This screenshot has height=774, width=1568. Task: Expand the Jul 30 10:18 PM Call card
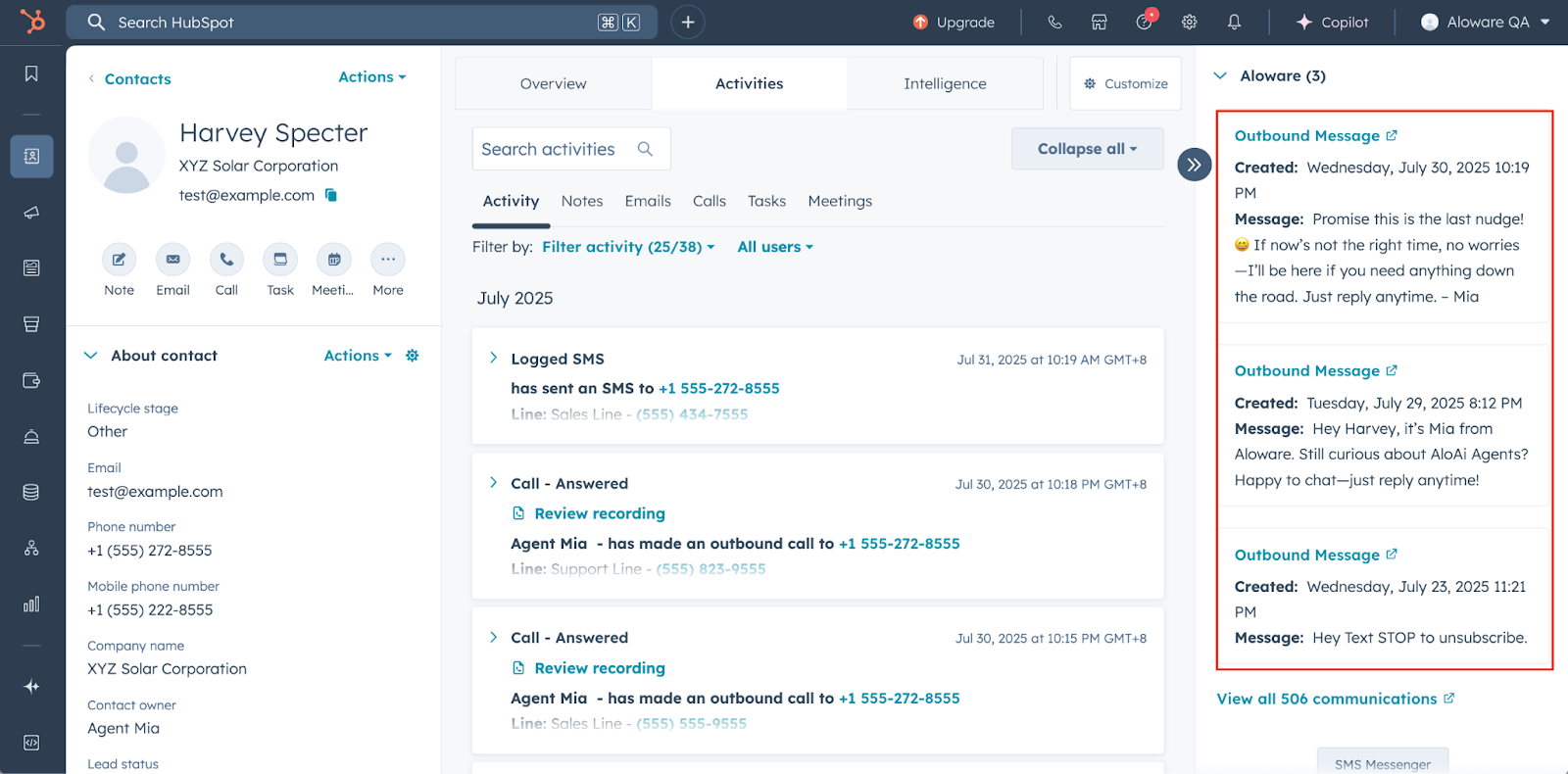point(493,483)
